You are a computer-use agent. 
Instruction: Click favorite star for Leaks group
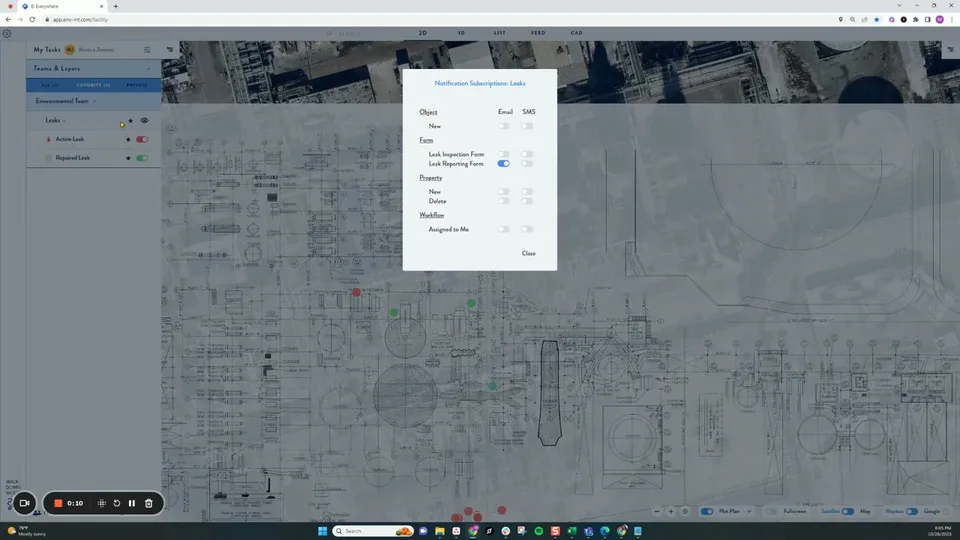pos(130,121)
